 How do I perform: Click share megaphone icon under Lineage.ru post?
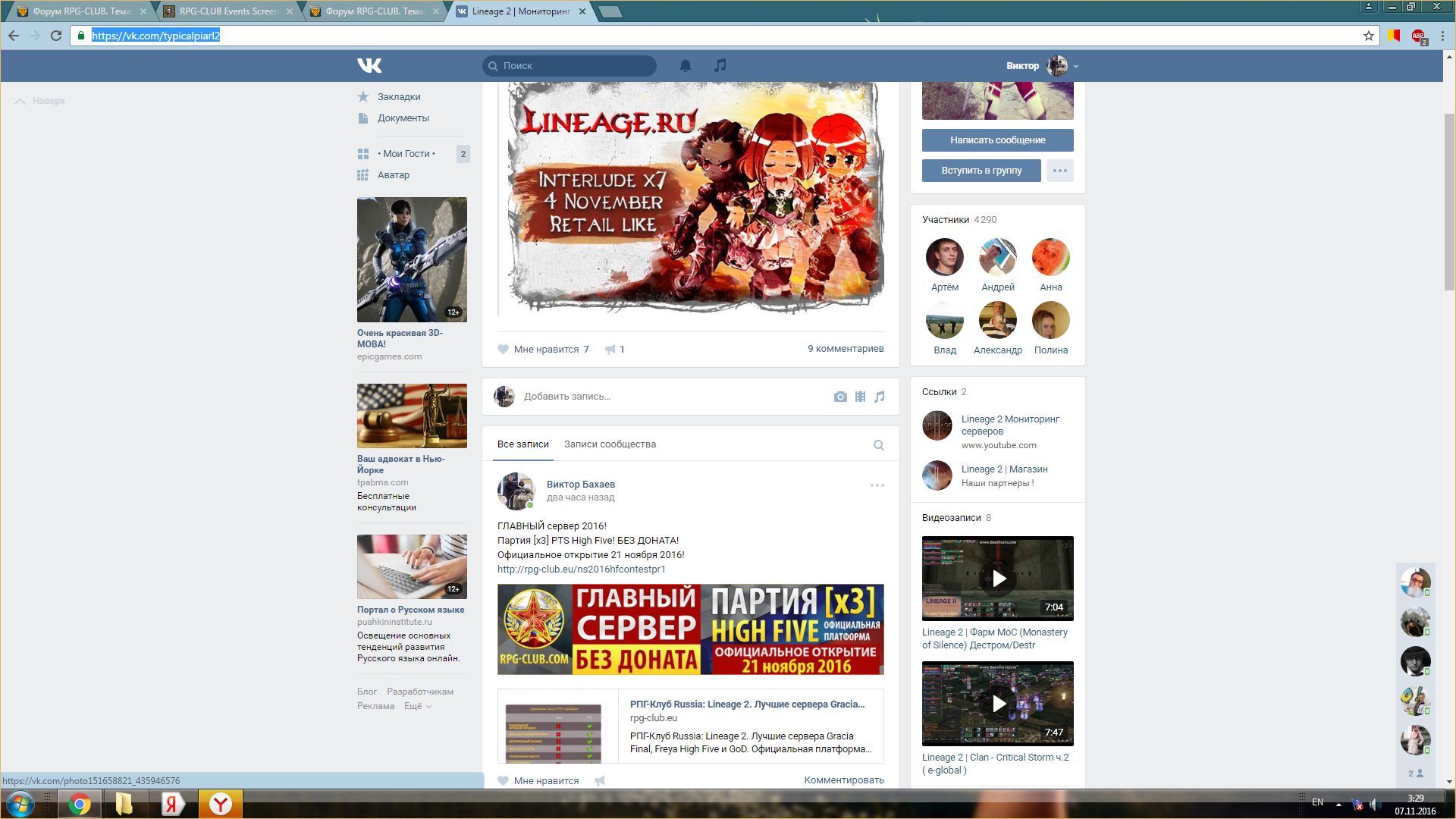click(610, 350)
